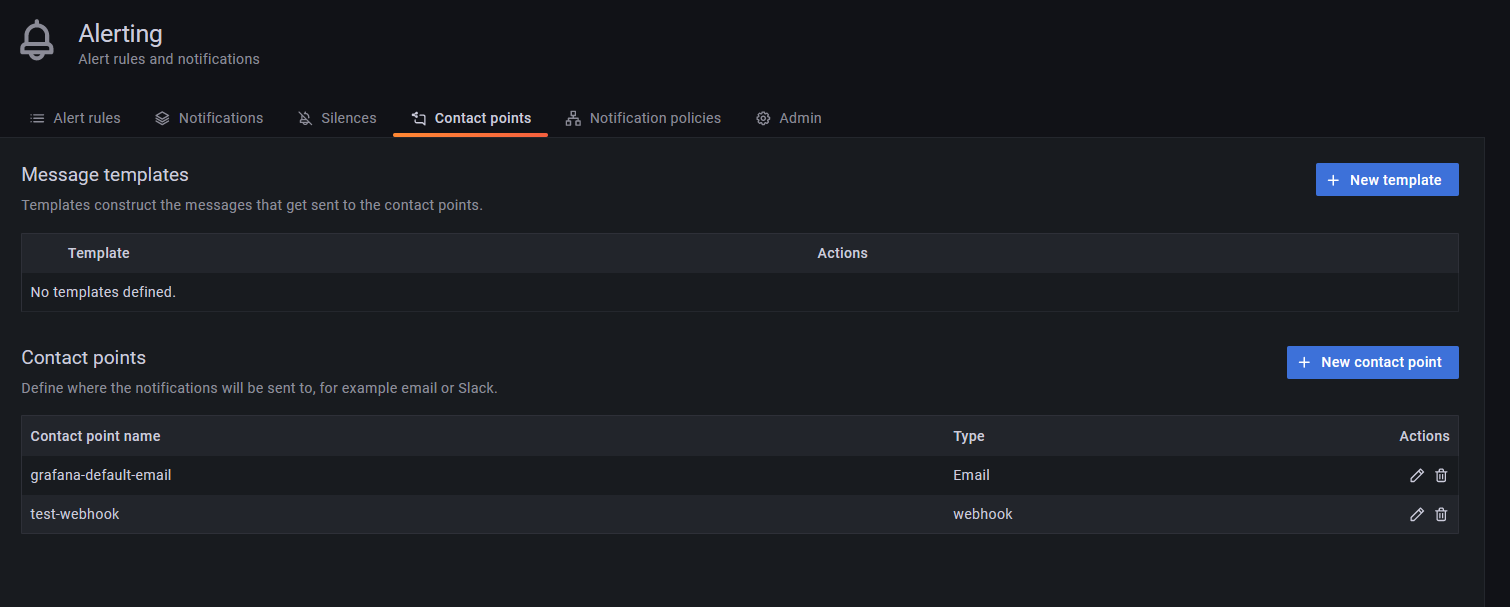Image resolution: width=1510 pixels, height=607 pixels.
Task: Click the 'Alert rules and notifications' subtitle
Action: pyautogui.click(x=169, y=59)
